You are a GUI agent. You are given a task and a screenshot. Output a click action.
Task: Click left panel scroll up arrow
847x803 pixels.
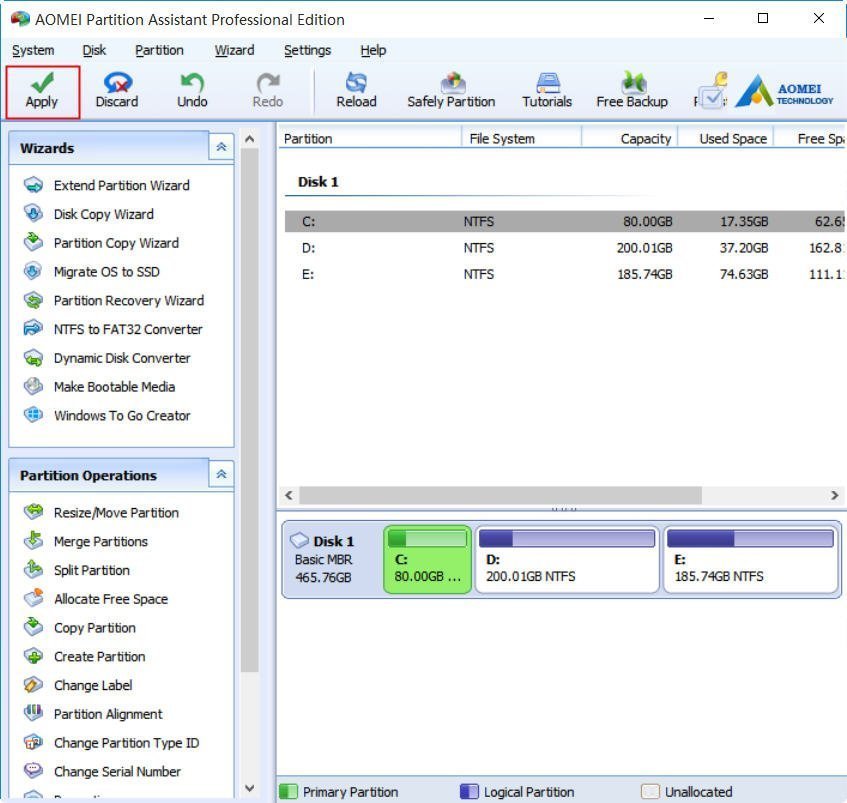(x=250, y=139)
